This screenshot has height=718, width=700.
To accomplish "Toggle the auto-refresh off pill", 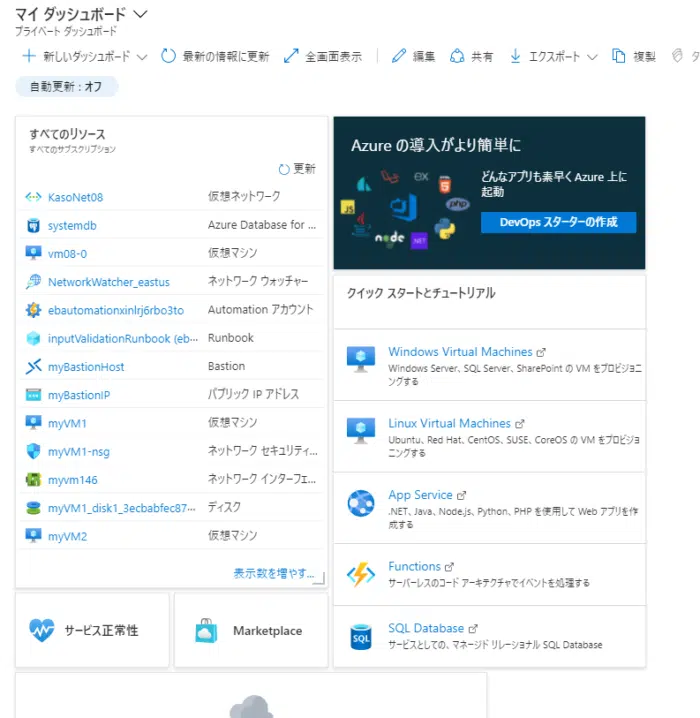I will tap(66, 87).
